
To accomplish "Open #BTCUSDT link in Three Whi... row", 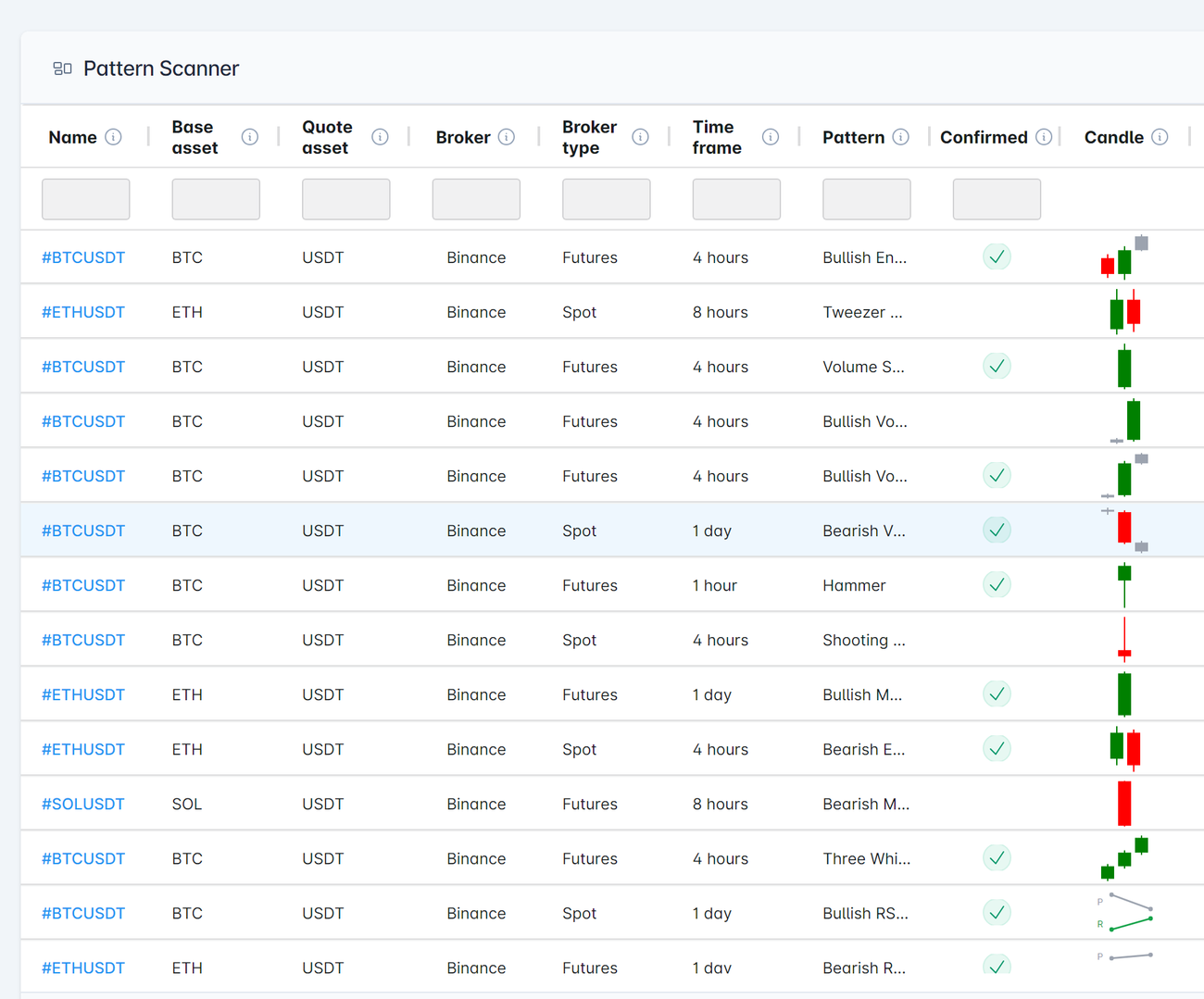I will coord(83,858).
